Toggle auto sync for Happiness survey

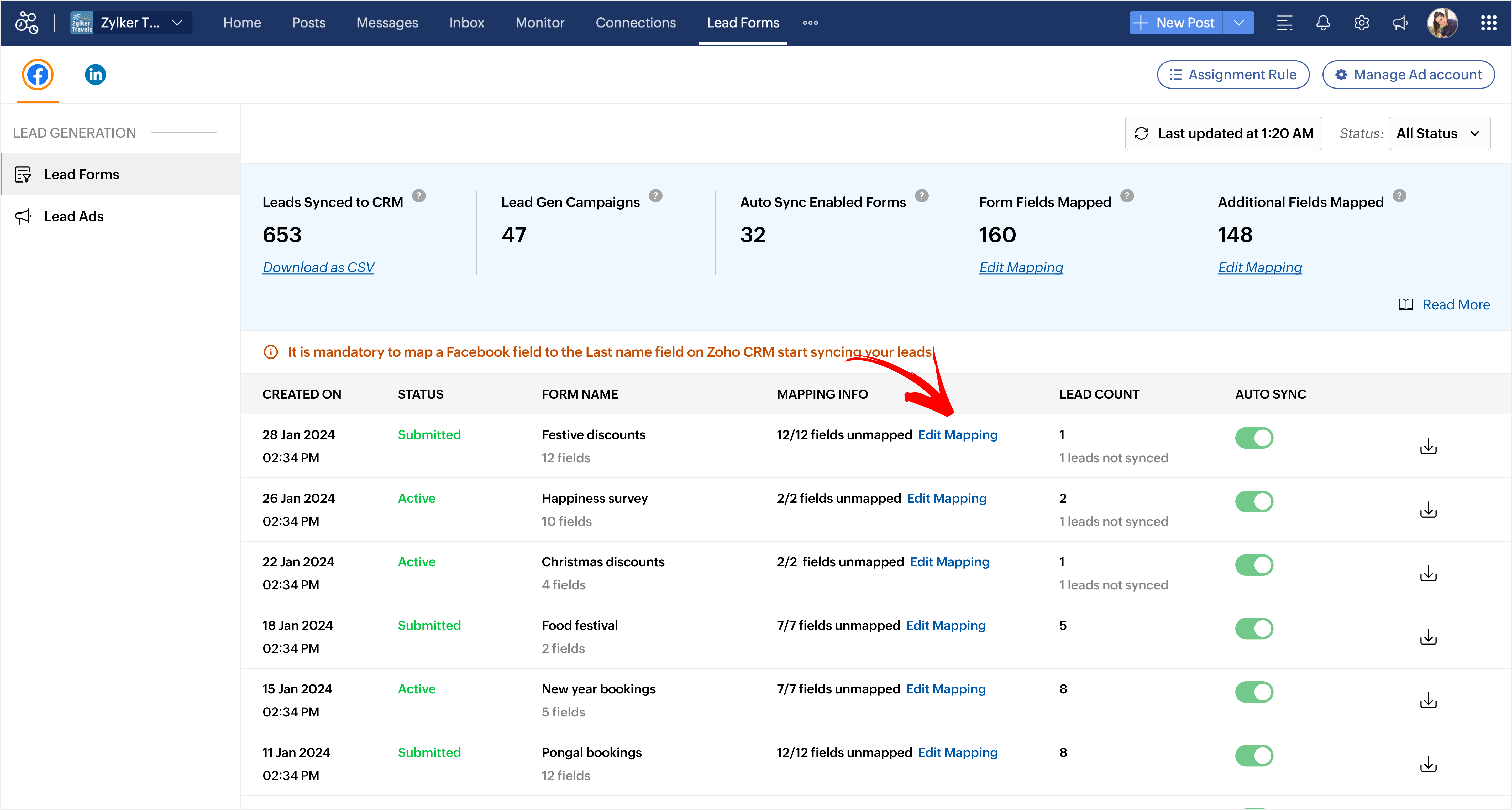click(x=1254, y=501)
